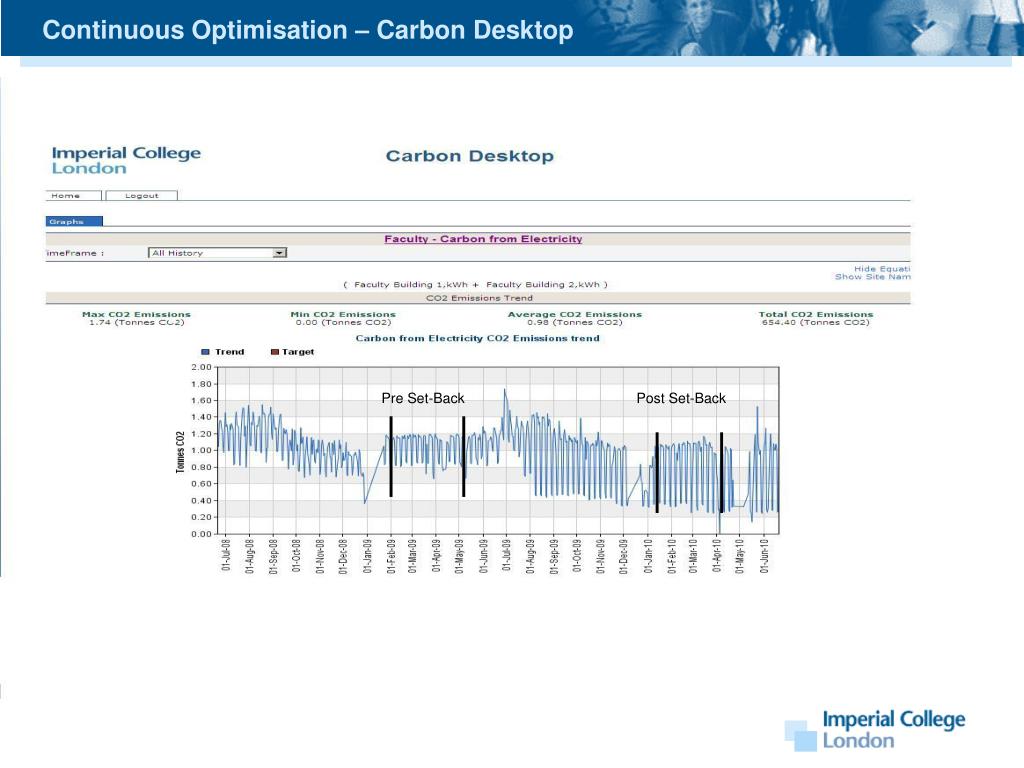Click the 01-Jul-09 x-axis date label

tap(507, 555)
